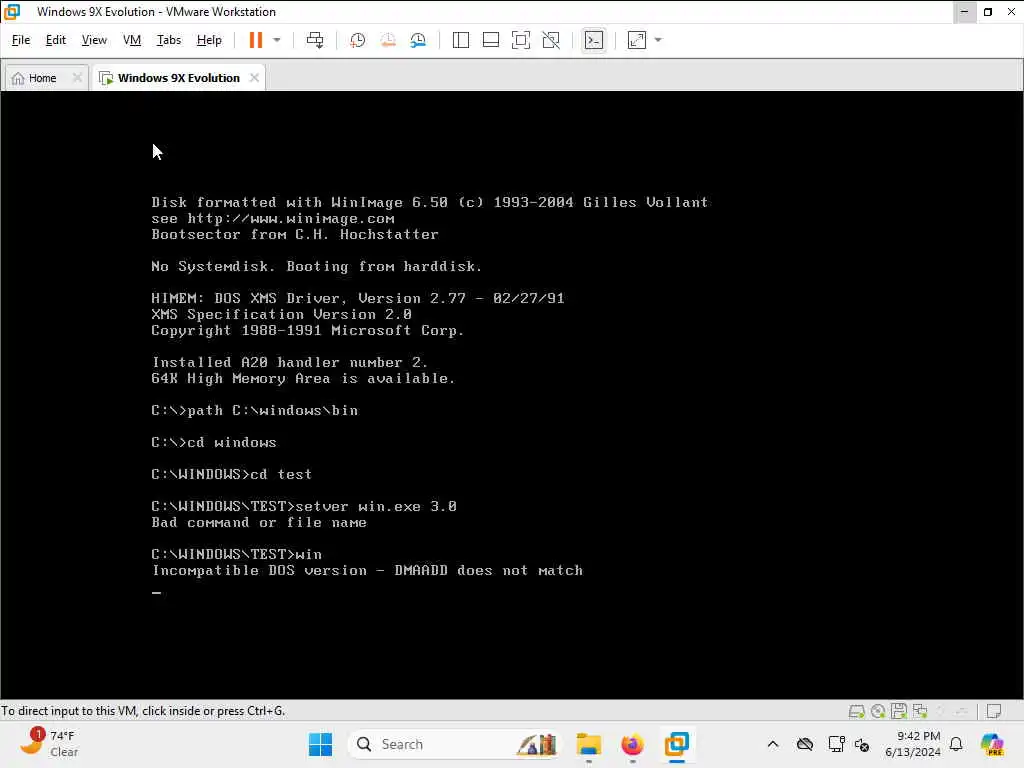Close the Home tab

click(77, 78)
